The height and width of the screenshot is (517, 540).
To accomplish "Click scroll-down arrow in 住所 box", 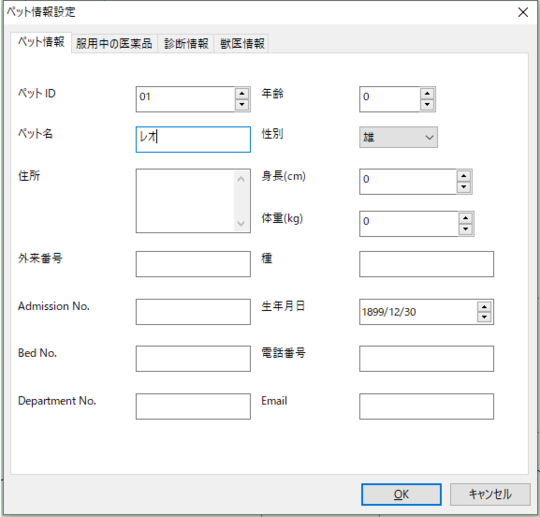I will pyautogui.click(x=241, y=224).
